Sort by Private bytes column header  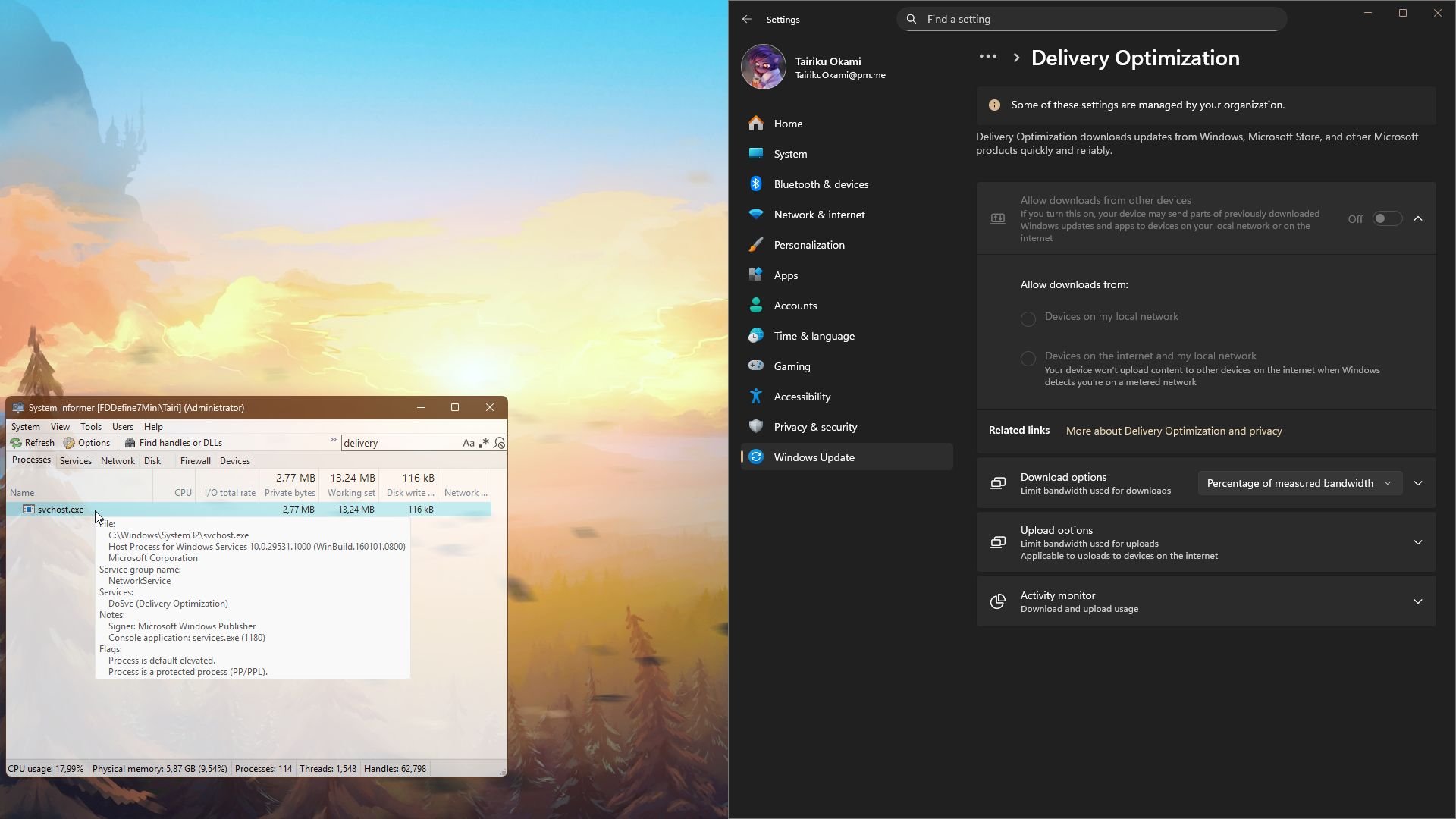pyautogui.click(x=289, y=485)
